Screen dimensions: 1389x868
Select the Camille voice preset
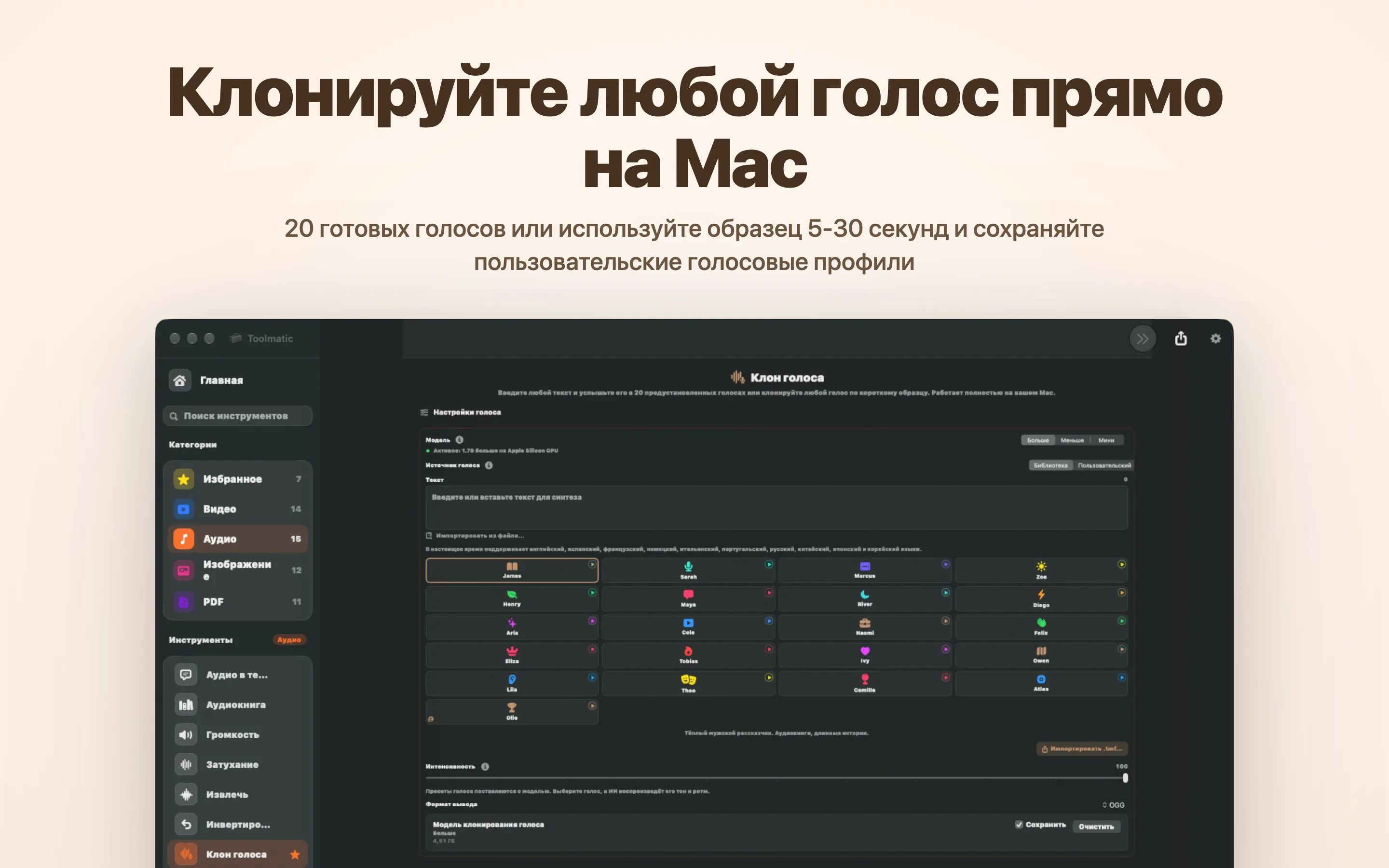pyautogui.click(x=864, y=683)
